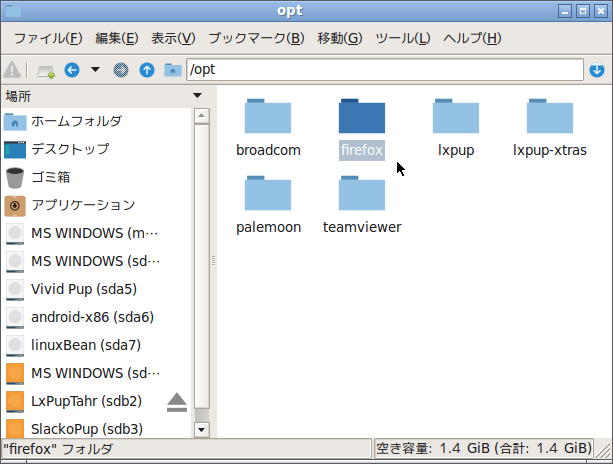The height and width of the screenshot is (464, 613).
Task: Click sidebar scrollbar down arrow
Action: (201, 430)
